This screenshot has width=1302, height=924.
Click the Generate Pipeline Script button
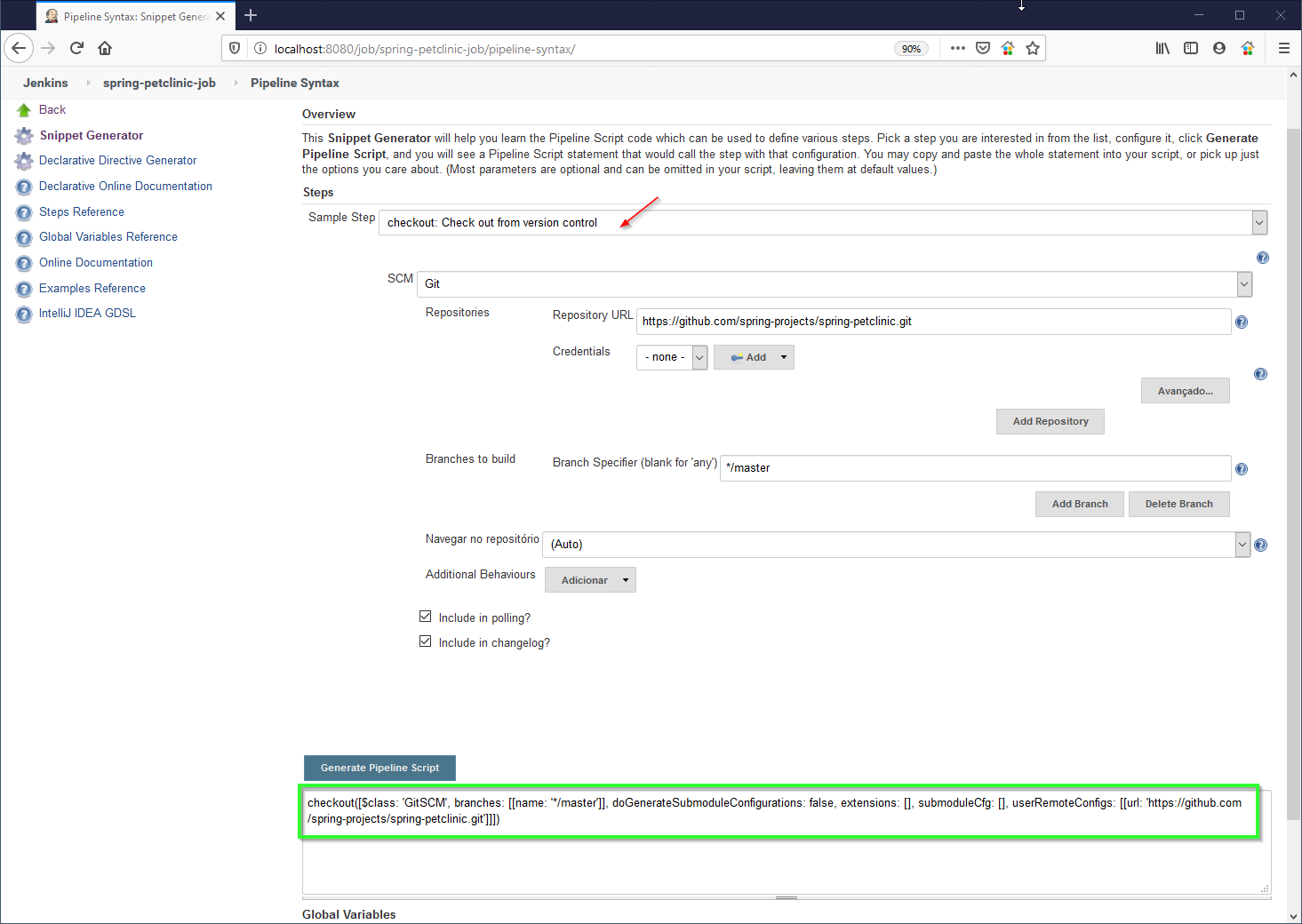pos(379,768)
